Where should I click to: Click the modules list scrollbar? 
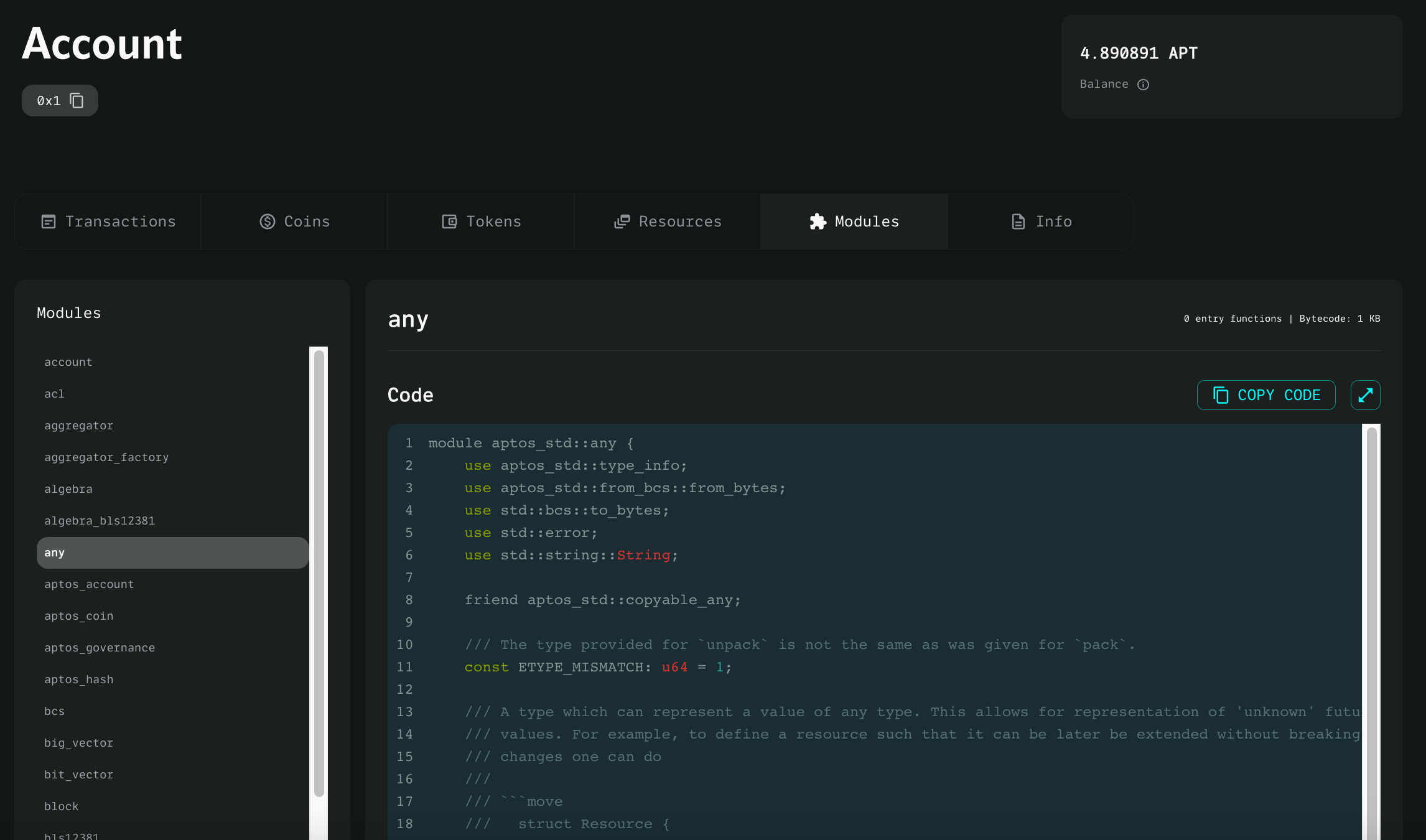tap(319, 572)
